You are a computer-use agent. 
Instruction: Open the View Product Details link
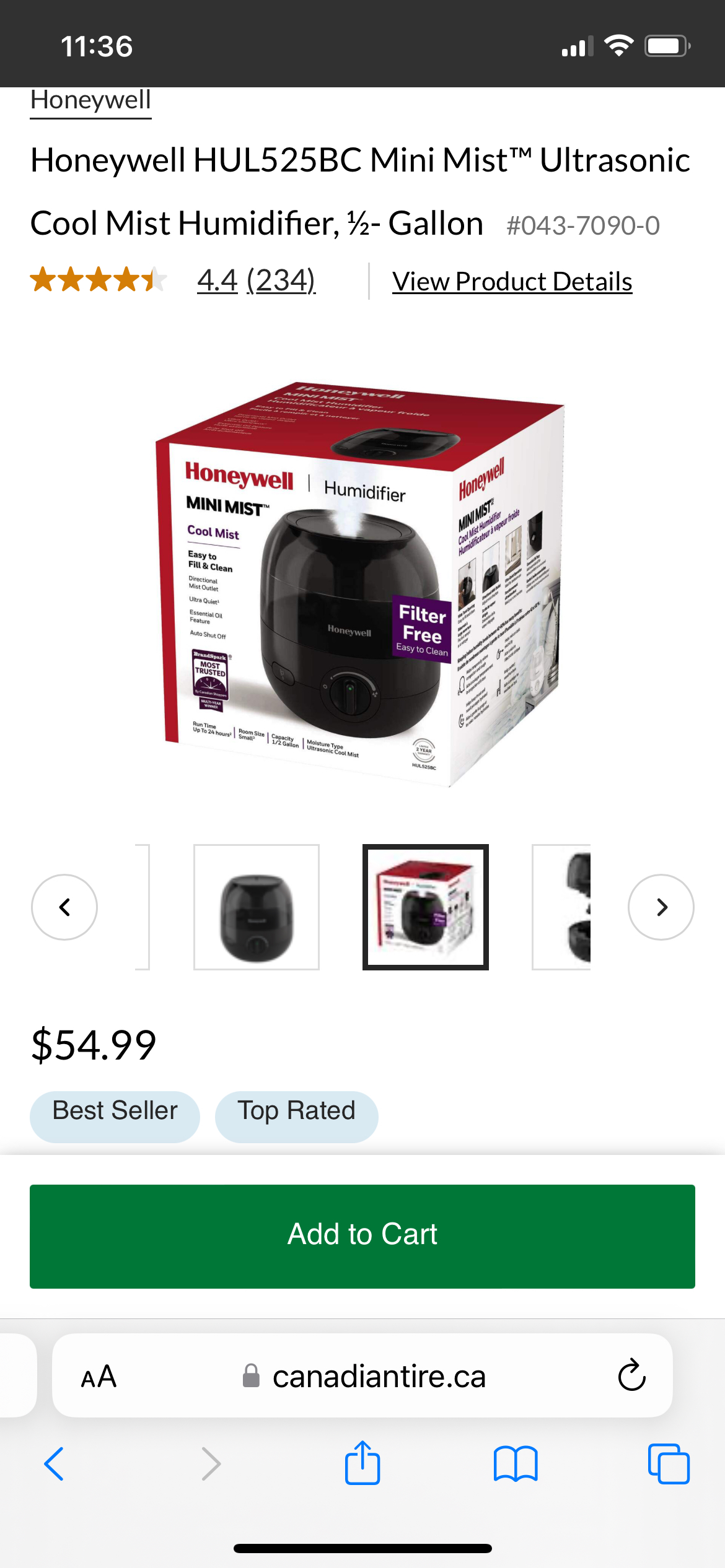point(512,282)
